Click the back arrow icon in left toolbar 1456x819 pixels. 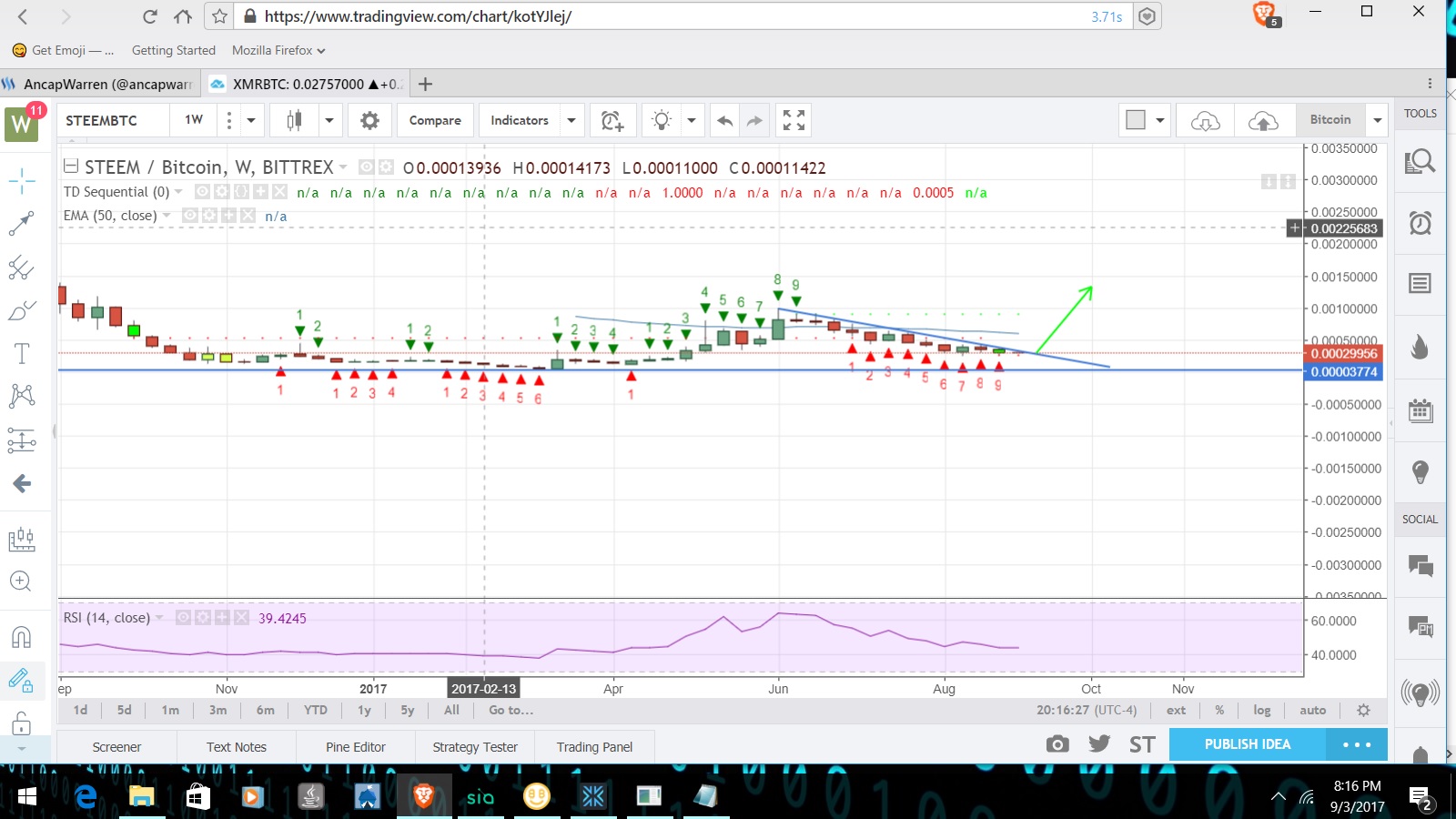point(22,483)
